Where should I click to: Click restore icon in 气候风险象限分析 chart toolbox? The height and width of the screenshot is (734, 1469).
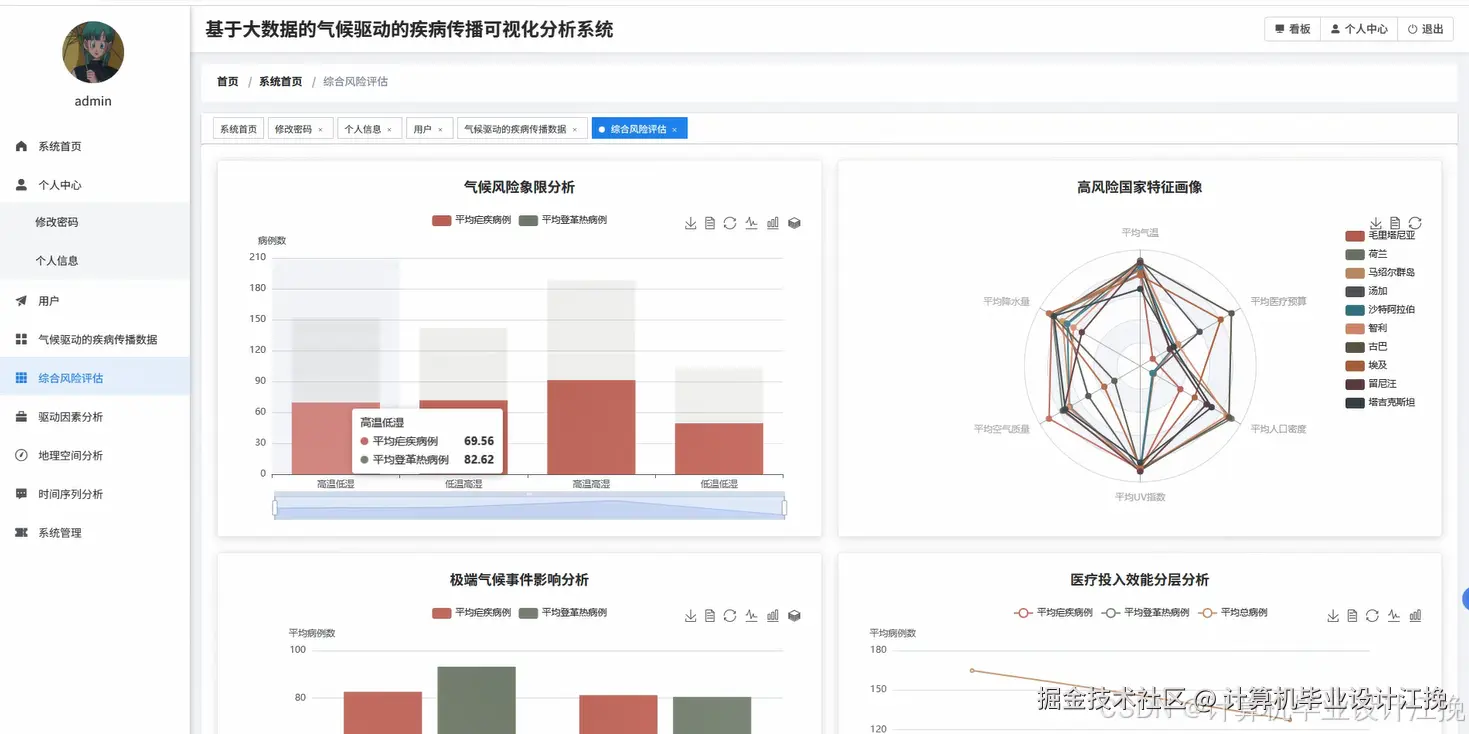pyautogui.click(x=730, y=223)
